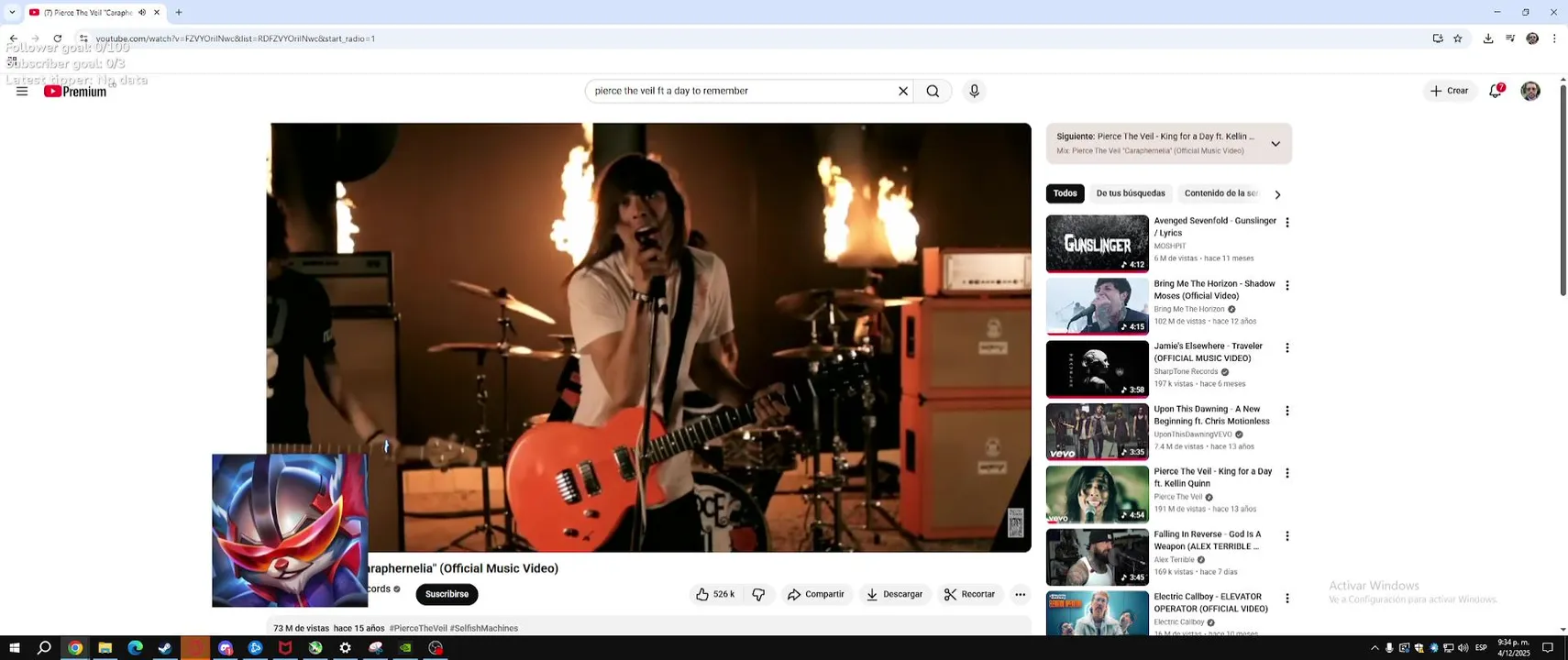The width and height of the screenshot is (1568, 660).
Task: Like the video with 526 k thumbs up
Action: [x=714, y=594]
